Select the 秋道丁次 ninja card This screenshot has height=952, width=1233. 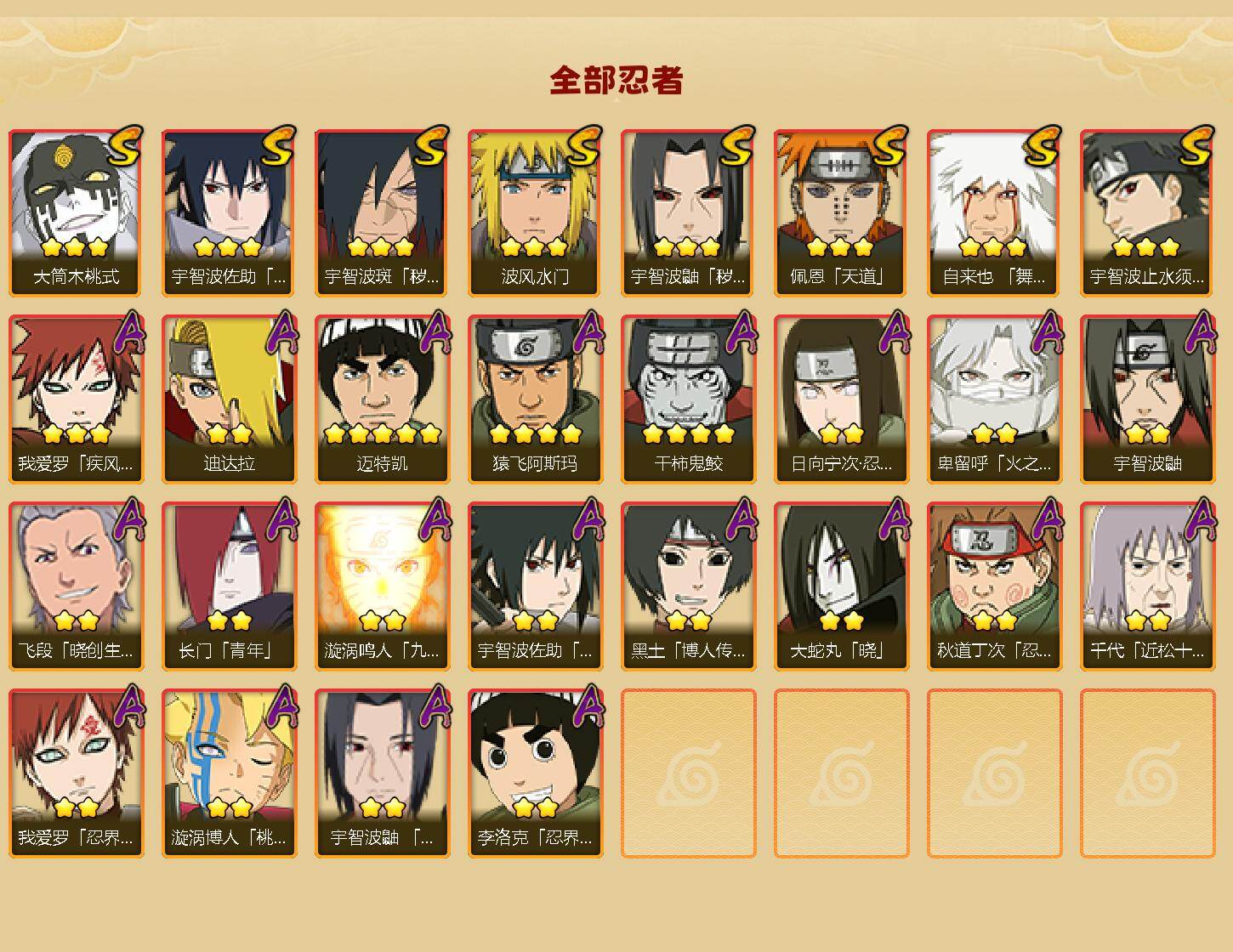tap(995, 586)
